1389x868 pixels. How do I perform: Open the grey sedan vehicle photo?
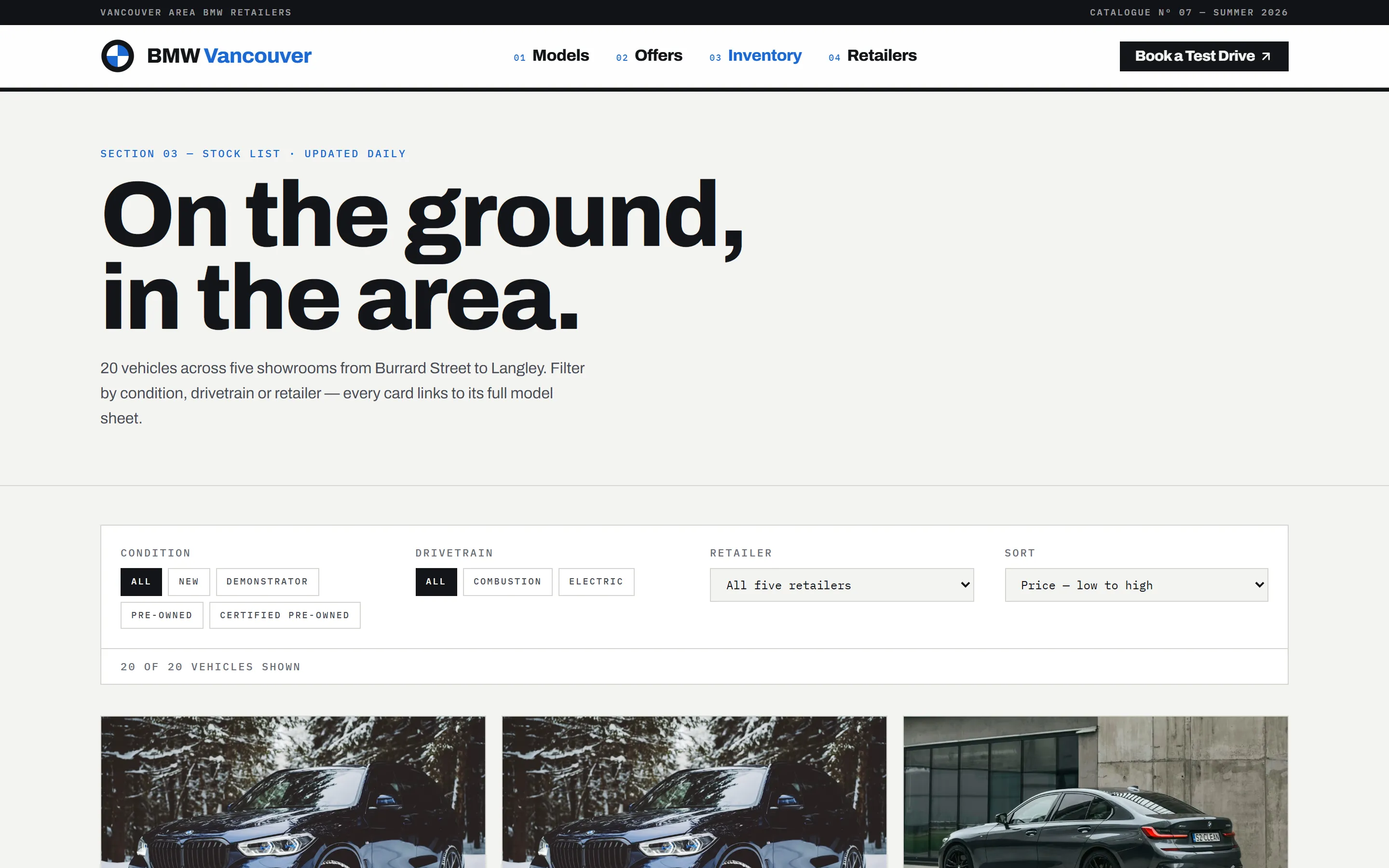[x=1095, y=792]
